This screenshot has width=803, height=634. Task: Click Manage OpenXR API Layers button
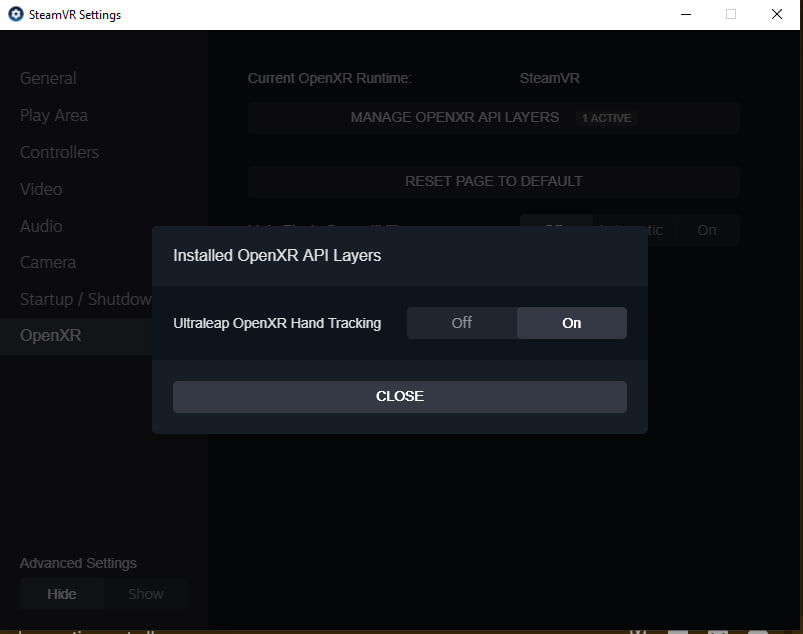point(494,118)
